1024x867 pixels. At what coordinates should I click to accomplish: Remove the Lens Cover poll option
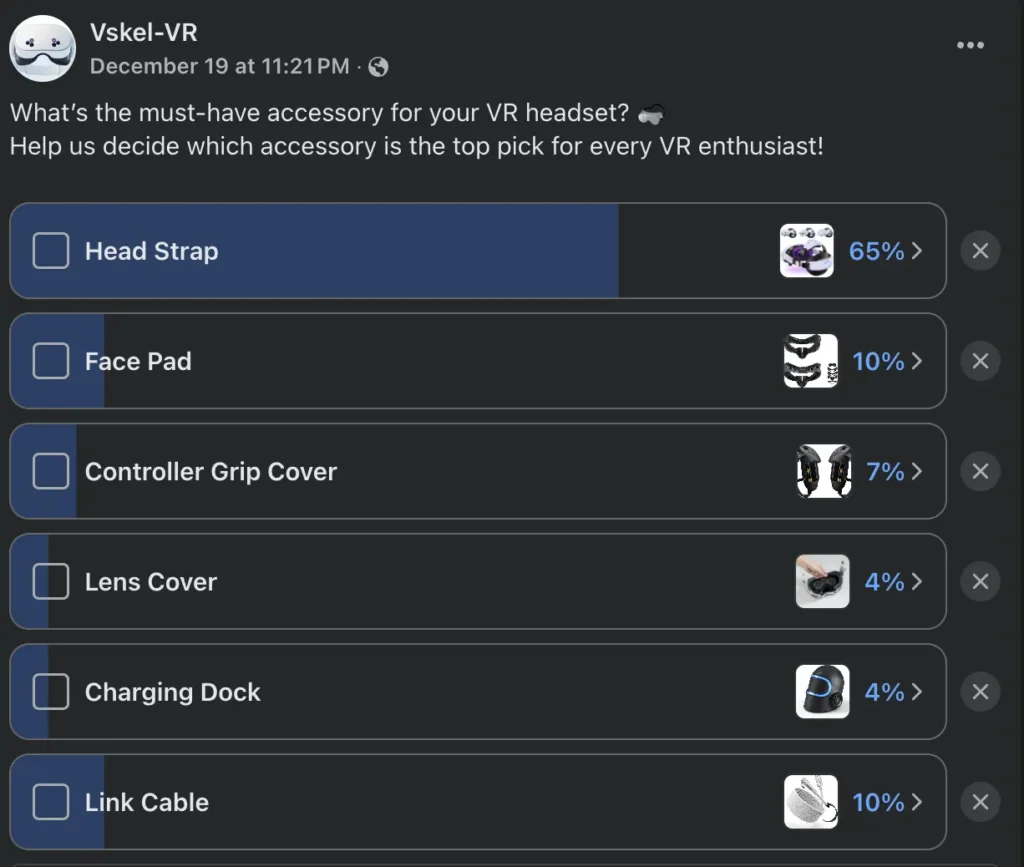pyautogui.click(x=980, y=582)
